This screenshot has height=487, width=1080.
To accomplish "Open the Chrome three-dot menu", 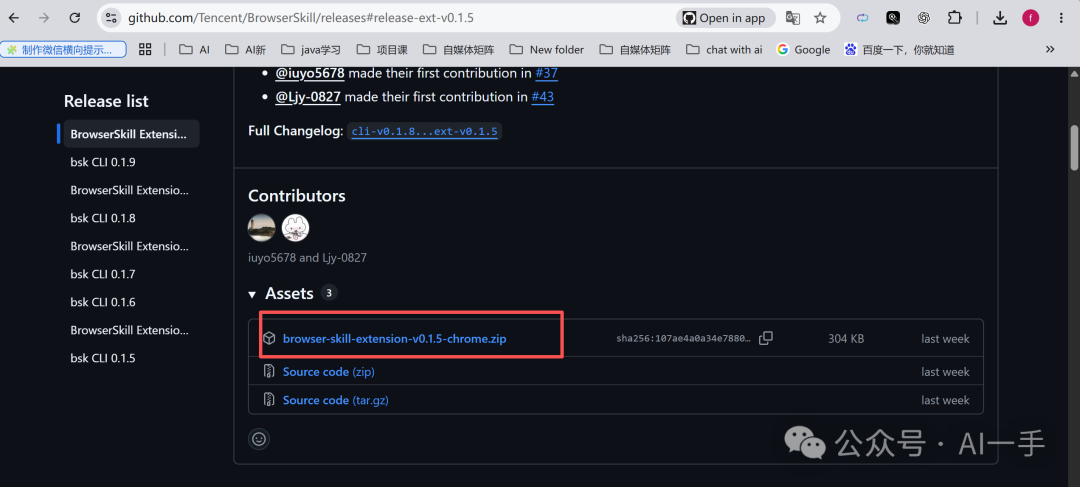I will pyautogui.click(x=1061, y=18).
